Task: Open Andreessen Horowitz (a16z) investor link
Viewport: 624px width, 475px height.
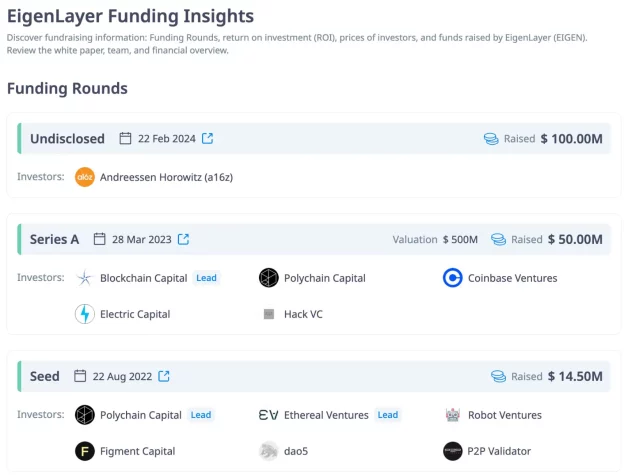Action: point(166,177)
